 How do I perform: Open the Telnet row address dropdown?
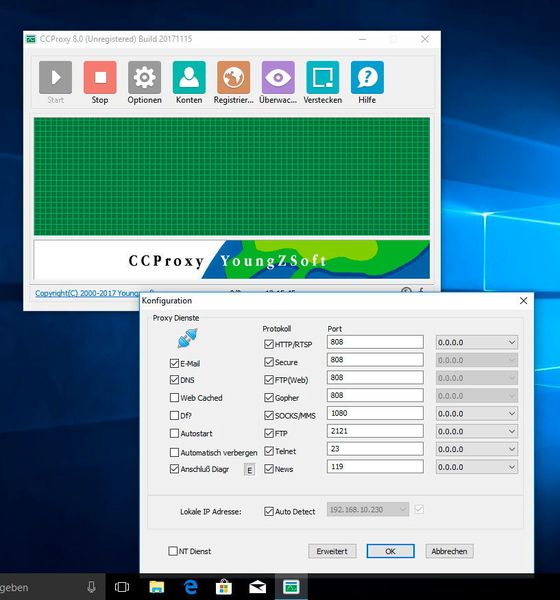click(477, 449)
